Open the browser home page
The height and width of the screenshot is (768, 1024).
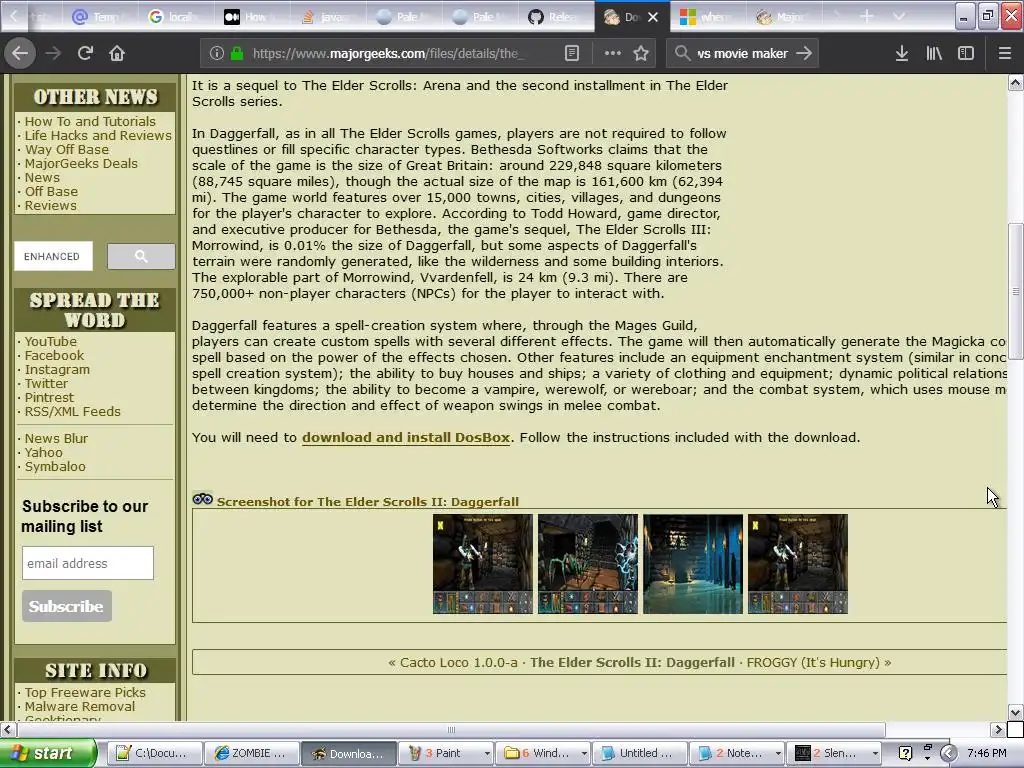(x=117, y=53)
